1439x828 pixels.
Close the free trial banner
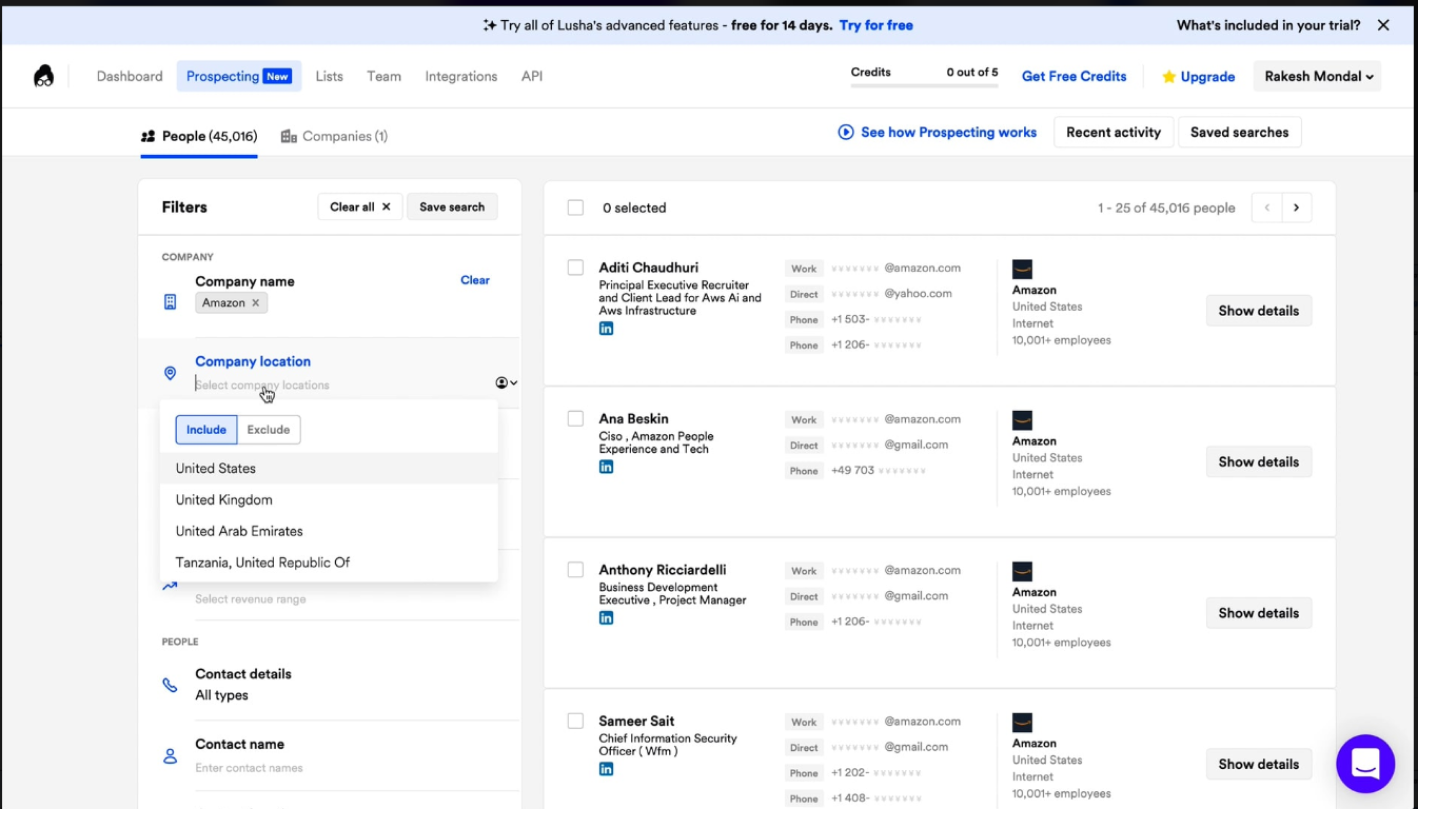pyautogui.click(x=1383, y=25)
